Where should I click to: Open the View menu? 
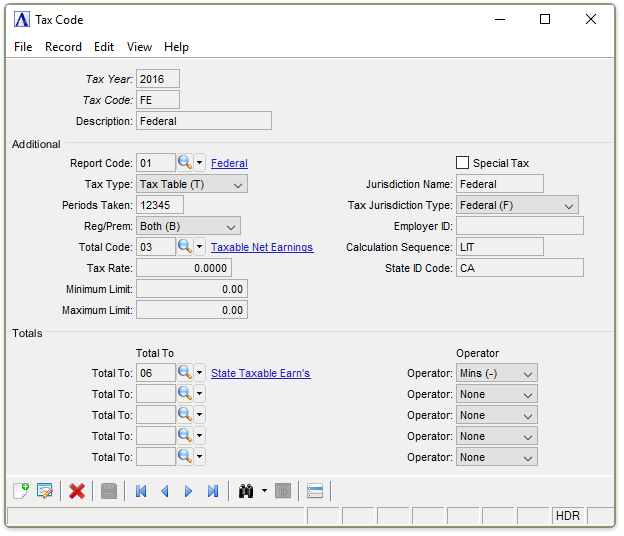pos(139,47)
